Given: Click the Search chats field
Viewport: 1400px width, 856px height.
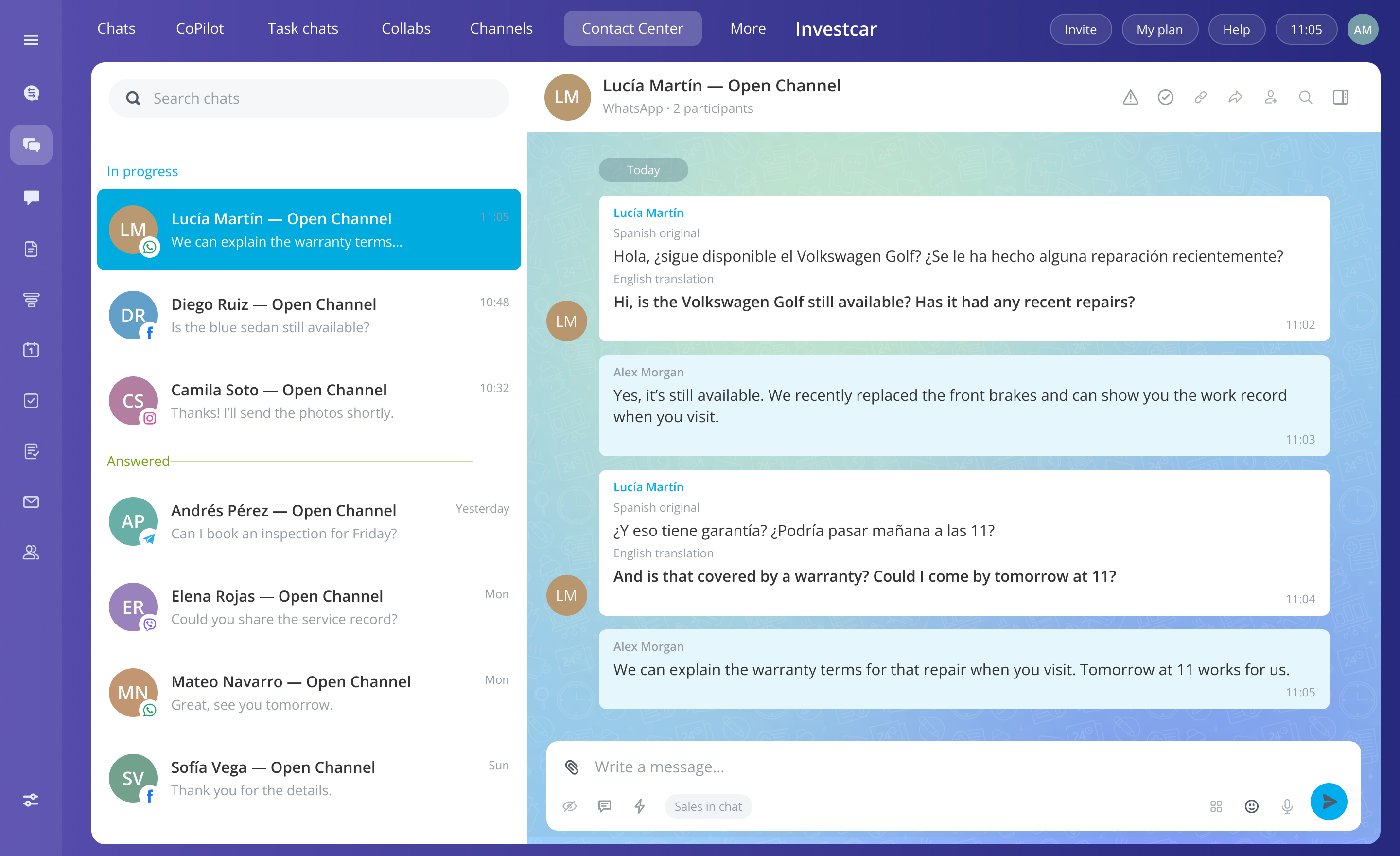Looking at the screenshot, I should pyautogui.click(x=309, y=98).
